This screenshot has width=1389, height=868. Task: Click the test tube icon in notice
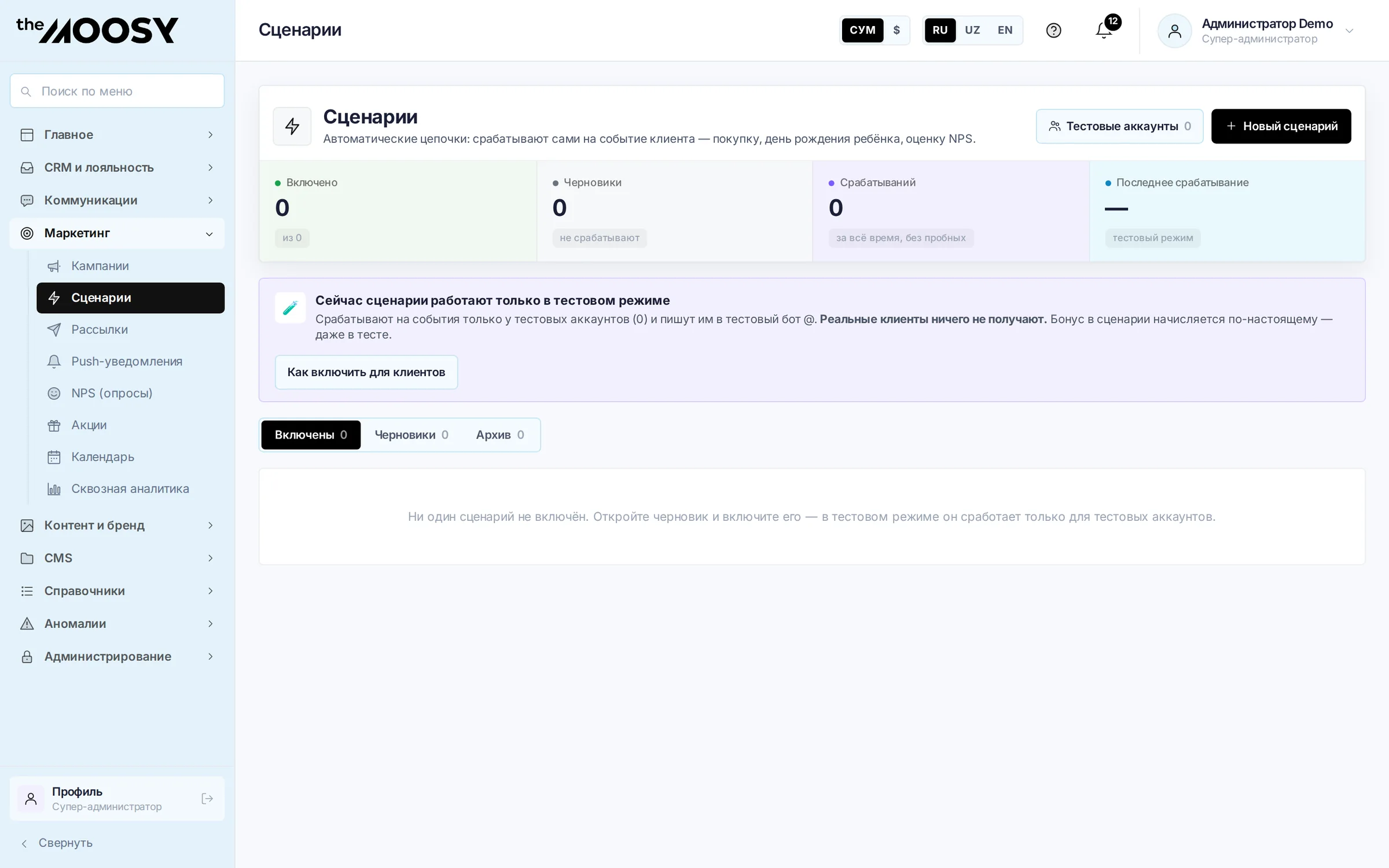(290, 308)
